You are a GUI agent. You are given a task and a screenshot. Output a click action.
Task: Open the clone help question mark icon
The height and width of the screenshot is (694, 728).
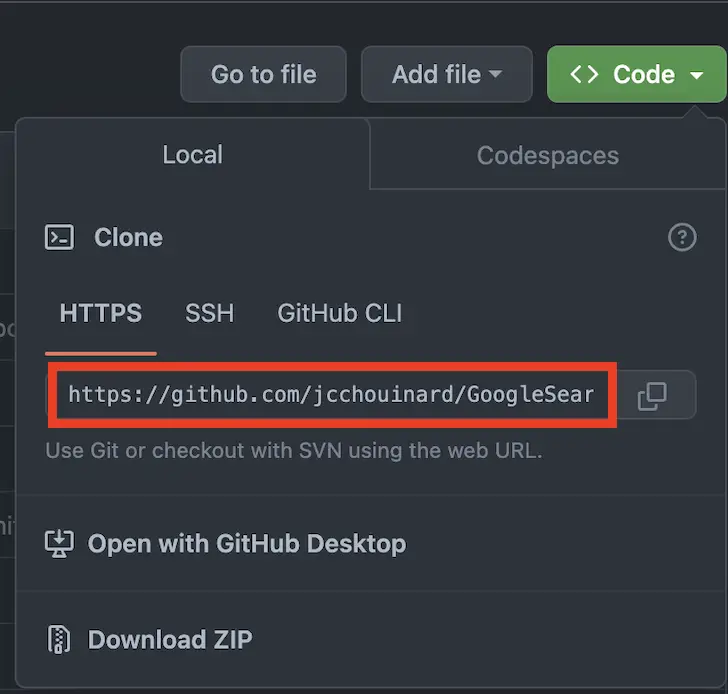click(x=682, y=237)
